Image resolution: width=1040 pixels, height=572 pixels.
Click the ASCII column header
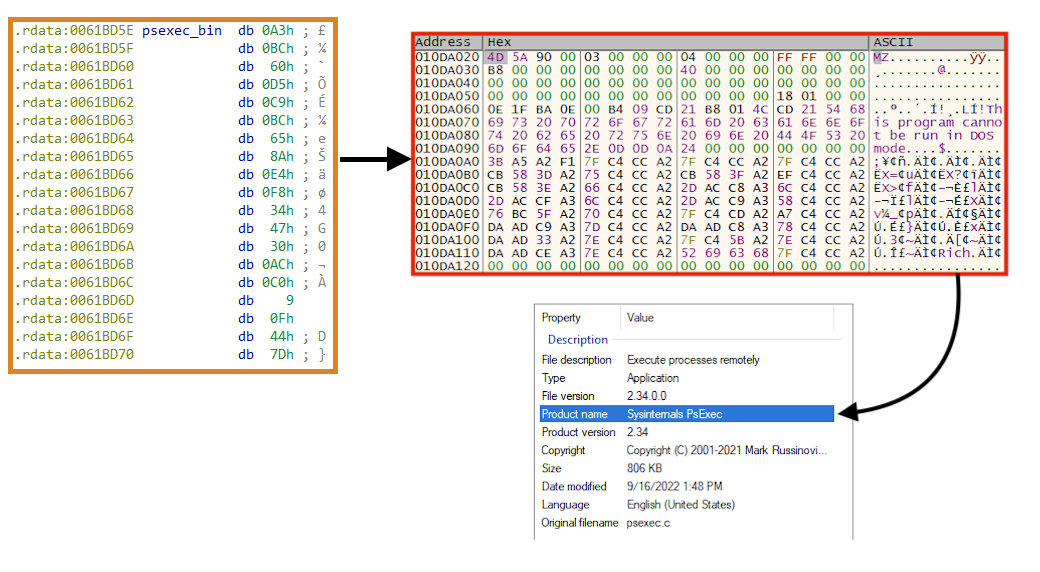[893, 42]
